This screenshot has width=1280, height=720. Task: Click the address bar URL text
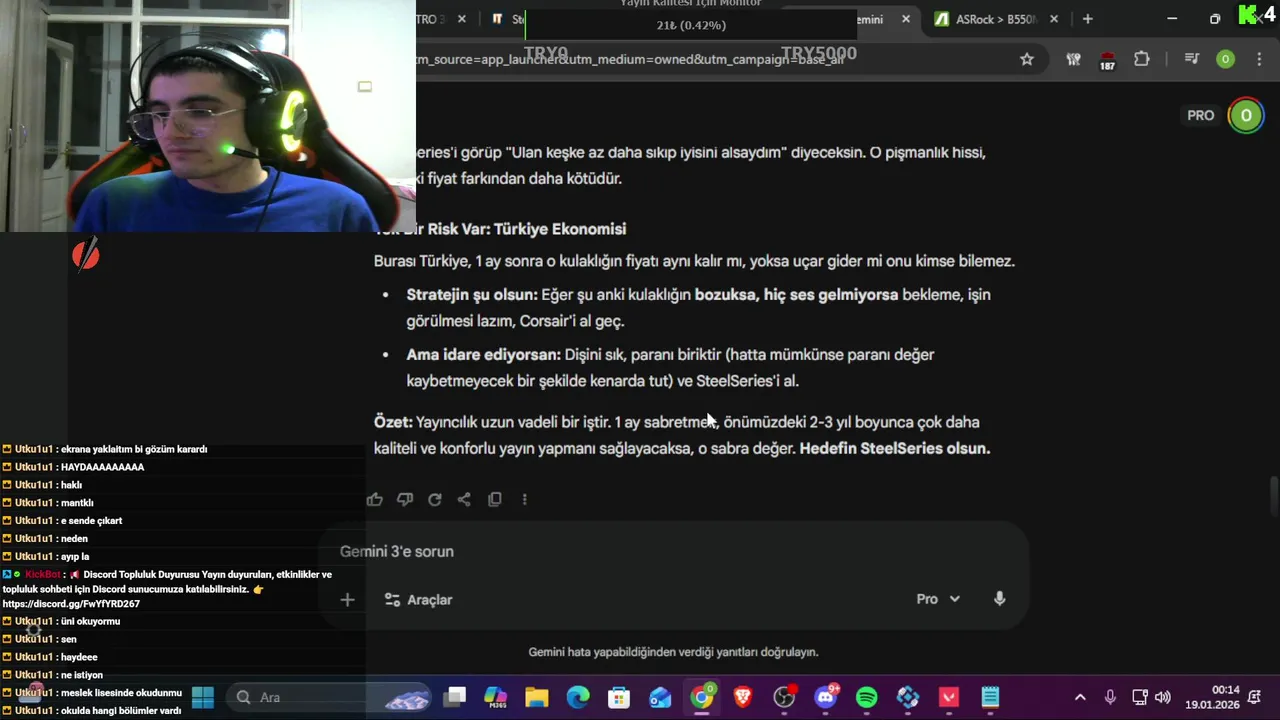(630, 59)
